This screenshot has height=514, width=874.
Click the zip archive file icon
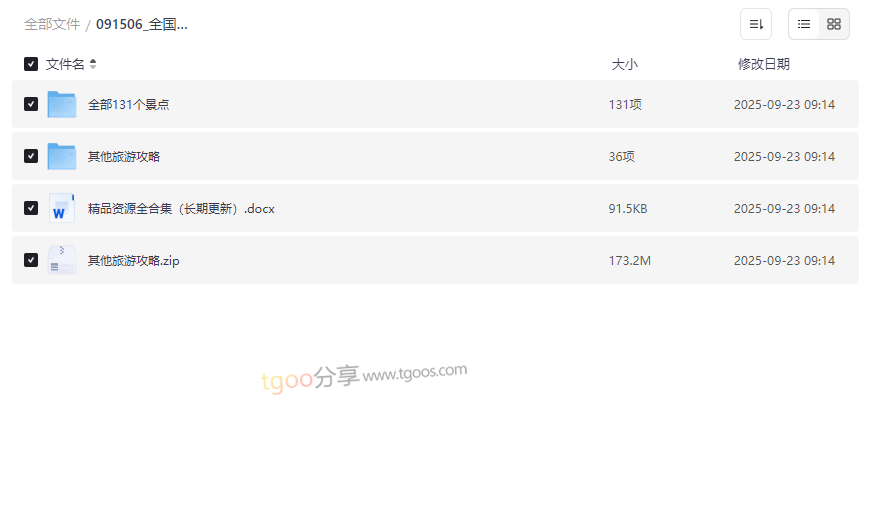tap(62, 260)
